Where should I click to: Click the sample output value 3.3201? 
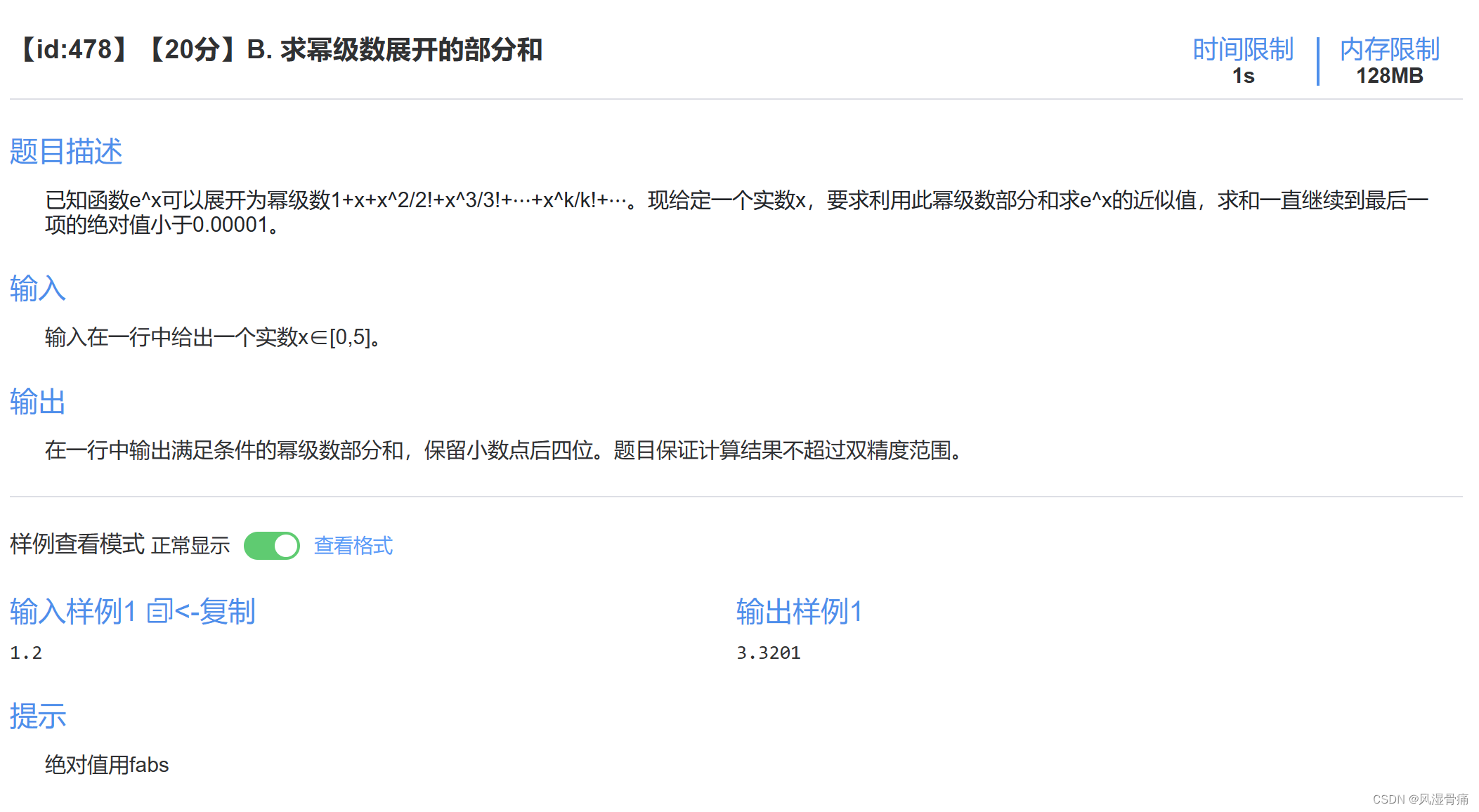coord(768,653)
